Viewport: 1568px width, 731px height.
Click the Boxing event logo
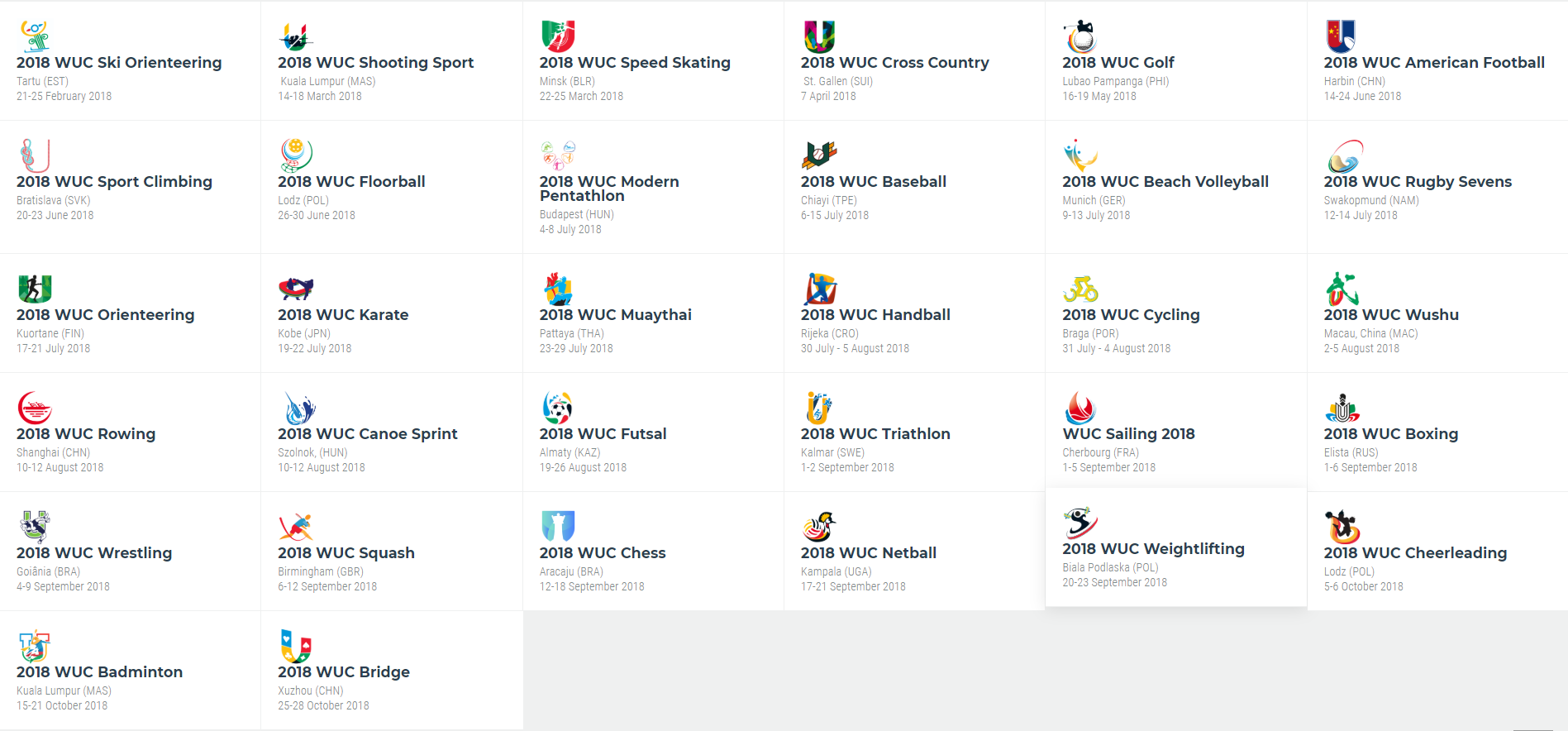[x=1342, y=408]
